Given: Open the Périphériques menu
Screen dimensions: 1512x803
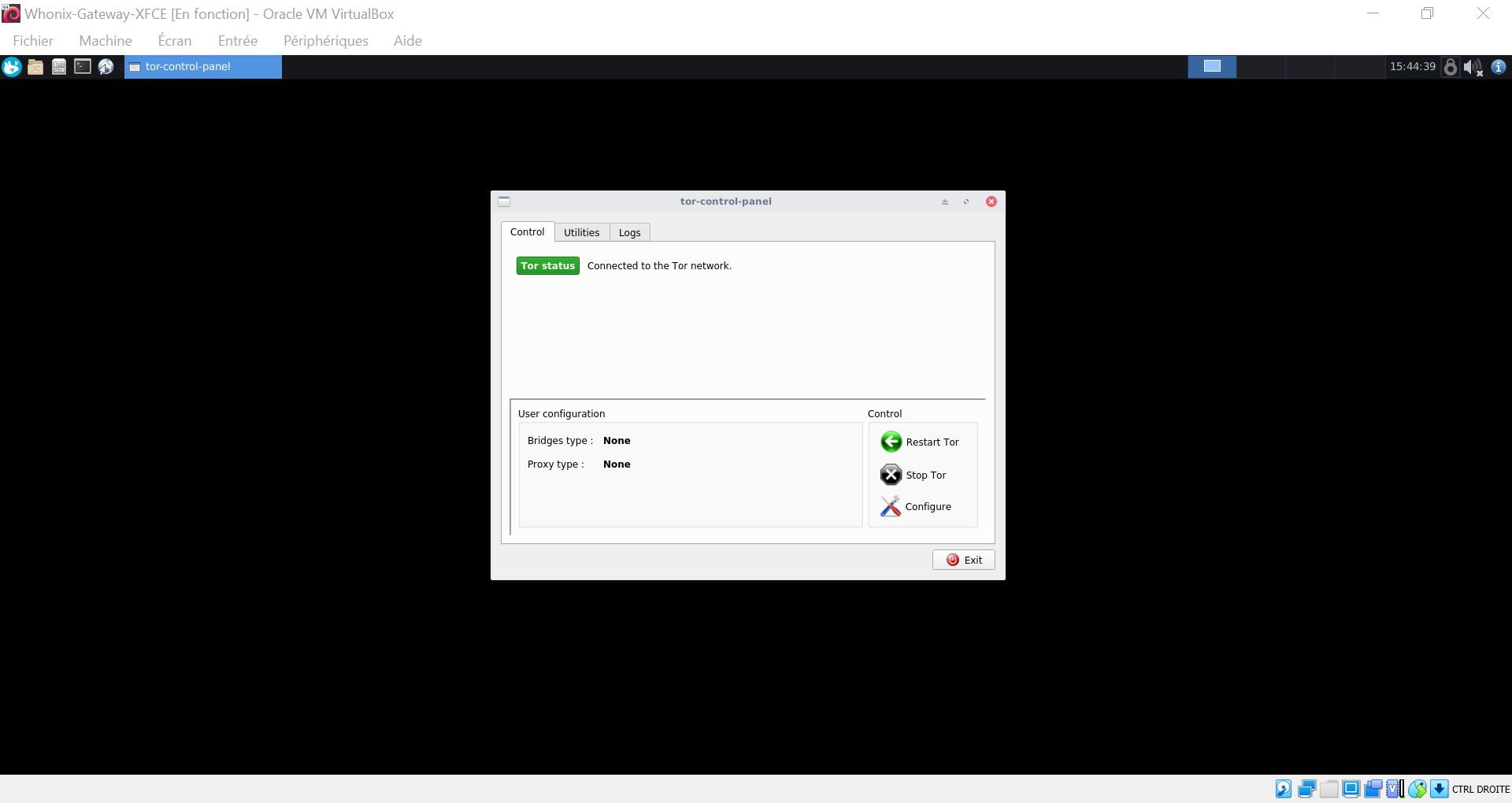Looking at the screenshot, I should click(x=326, y=41).
